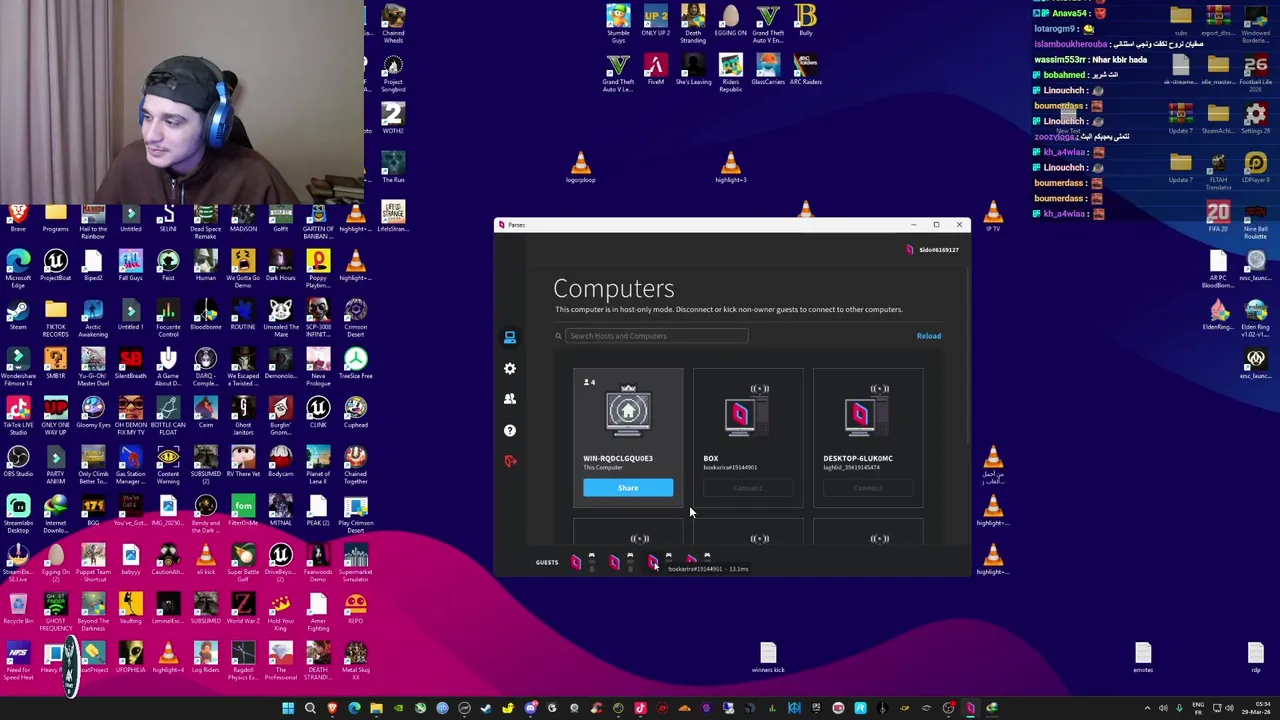1280x720 pixels.
Task: Select the DESKTOP-6LUK0MC computer thumbnail
Action: (868, 413)
